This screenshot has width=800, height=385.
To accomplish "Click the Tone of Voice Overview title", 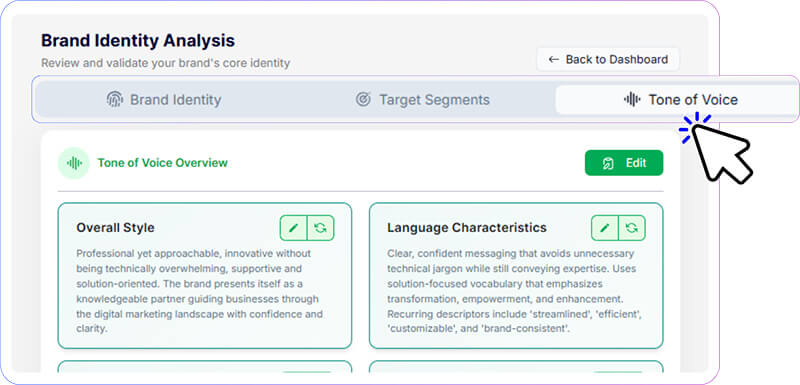I will pyautogui.click(x=163, y=163).
